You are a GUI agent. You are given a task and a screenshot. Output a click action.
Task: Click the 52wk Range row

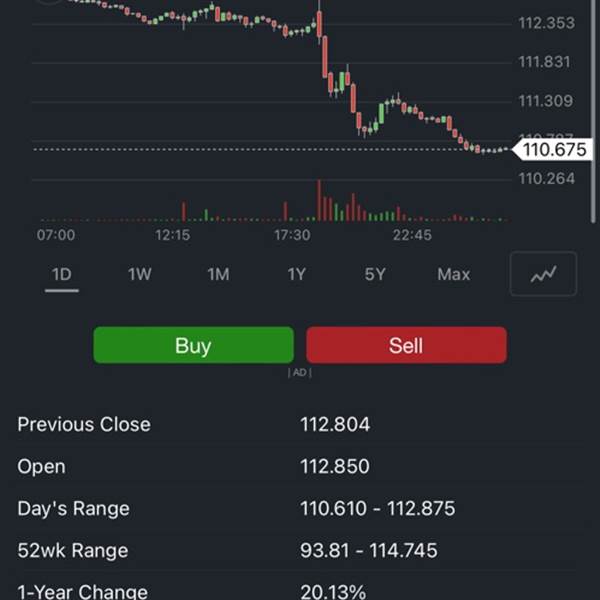point(300,551)
